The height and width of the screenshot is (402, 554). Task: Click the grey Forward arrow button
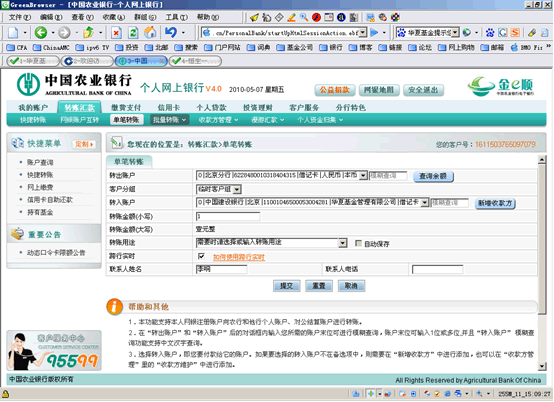coord(64,33)
